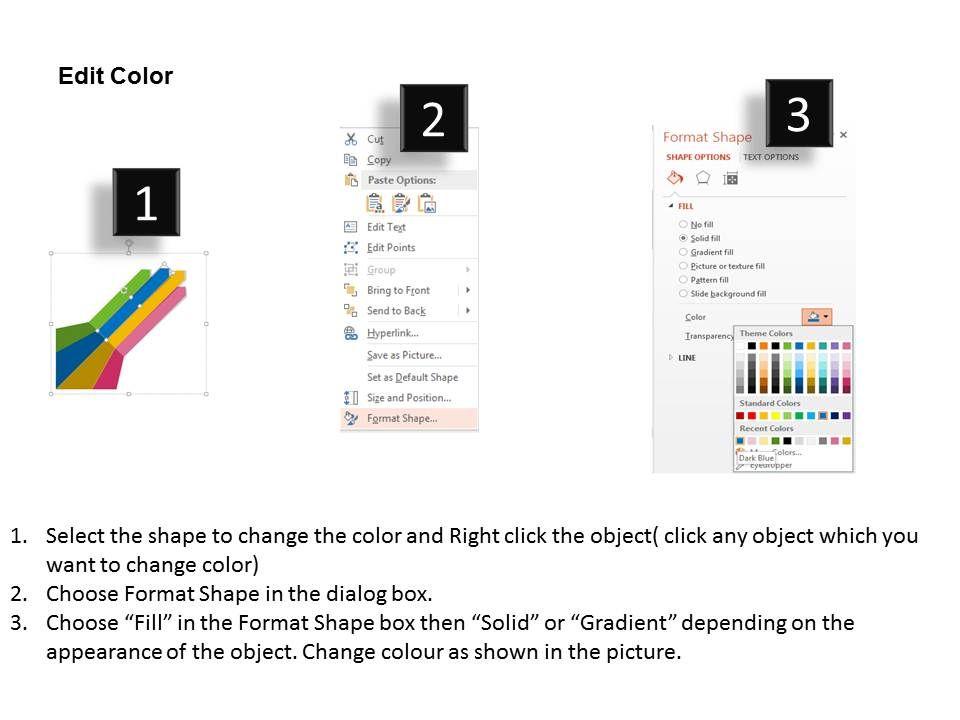Pick the red swatch in Standard Colors
The image size is (960, 720).
[752, 415]
